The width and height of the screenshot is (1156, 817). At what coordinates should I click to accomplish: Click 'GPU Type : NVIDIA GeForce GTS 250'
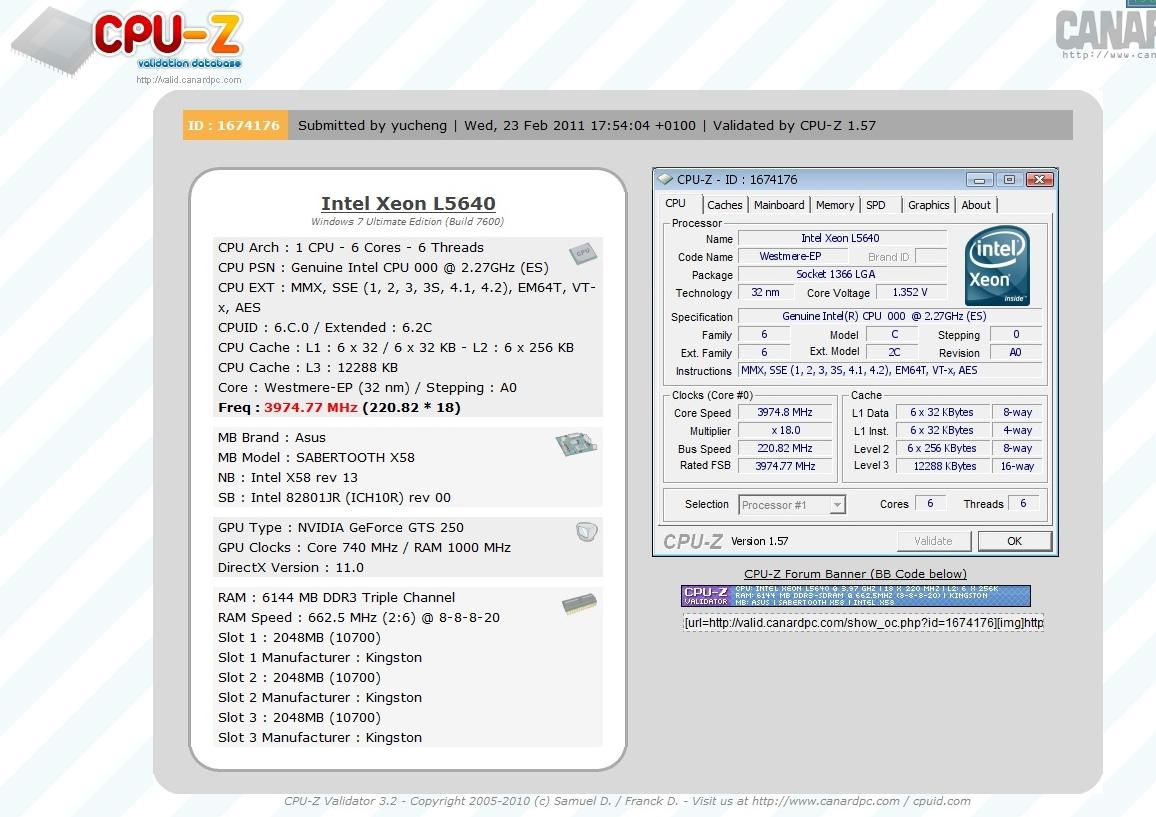click(x=341, y=527)
